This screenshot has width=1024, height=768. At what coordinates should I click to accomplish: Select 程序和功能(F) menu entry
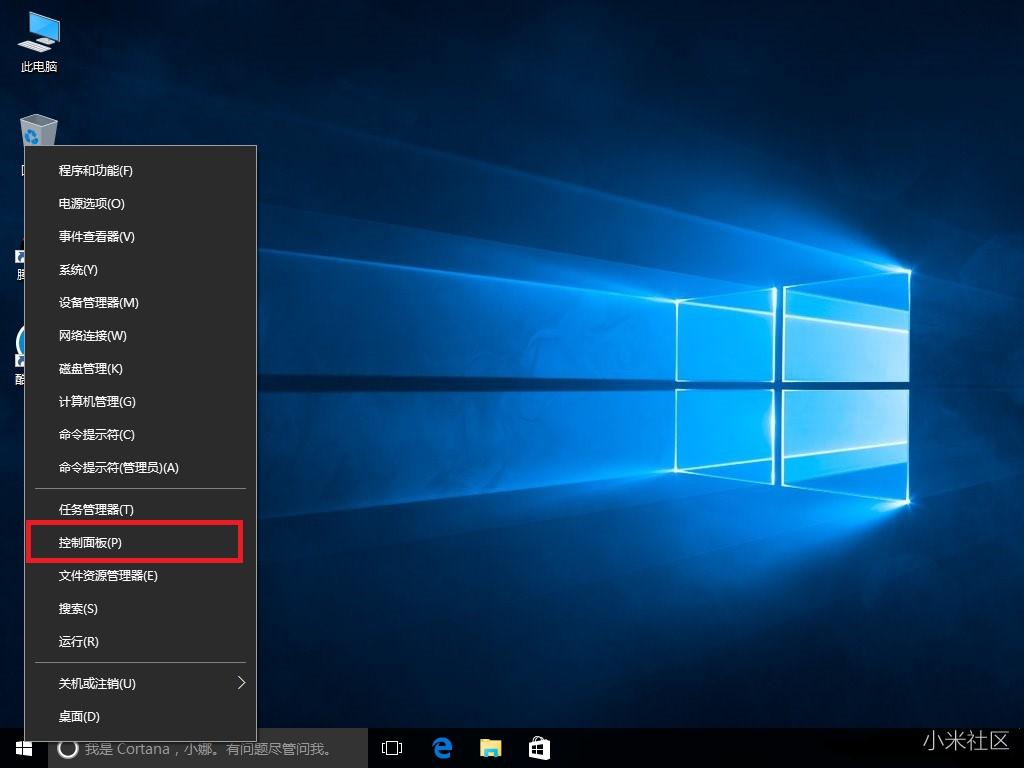[96, 171]
